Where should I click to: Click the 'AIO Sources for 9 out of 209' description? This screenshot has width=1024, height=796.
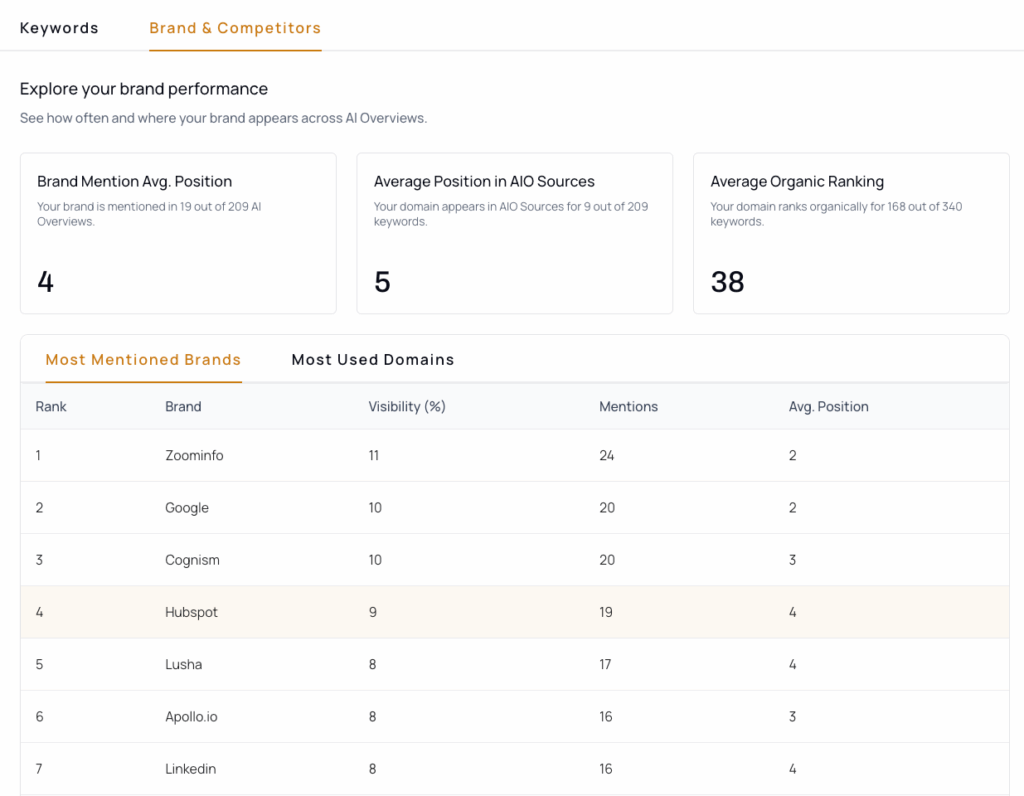point(511,214)
